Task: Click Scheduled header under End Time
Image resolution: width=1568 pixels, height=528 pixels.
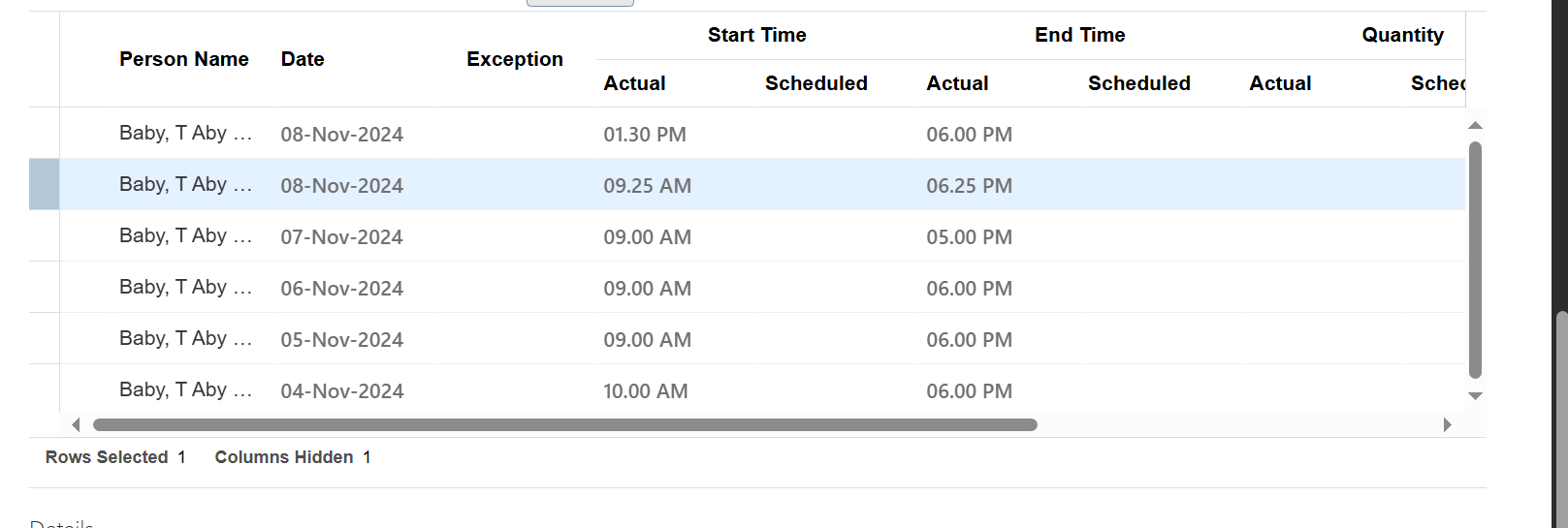Action: pyautogui.click(x=1139, y=83)
